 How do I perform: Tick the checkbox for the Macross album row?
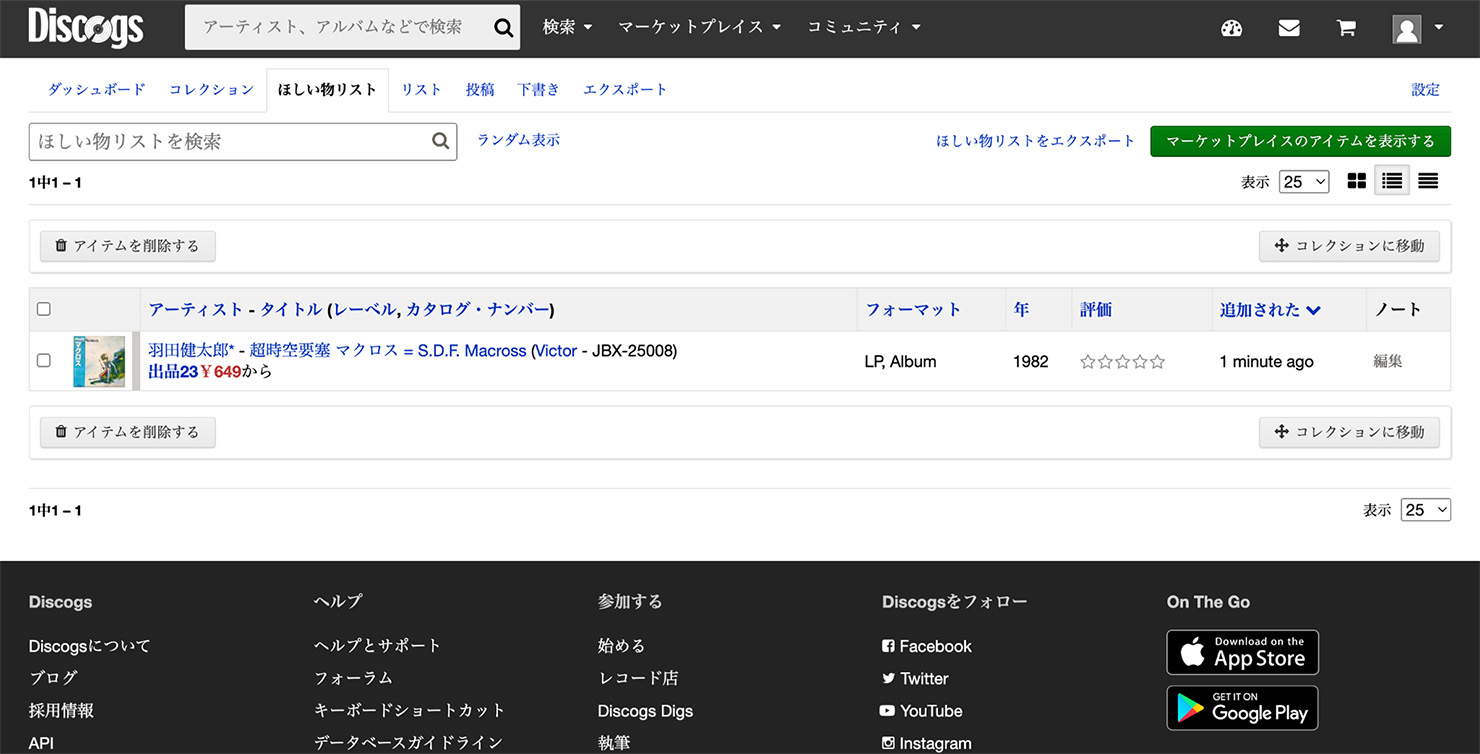click(x=44, y=360)
